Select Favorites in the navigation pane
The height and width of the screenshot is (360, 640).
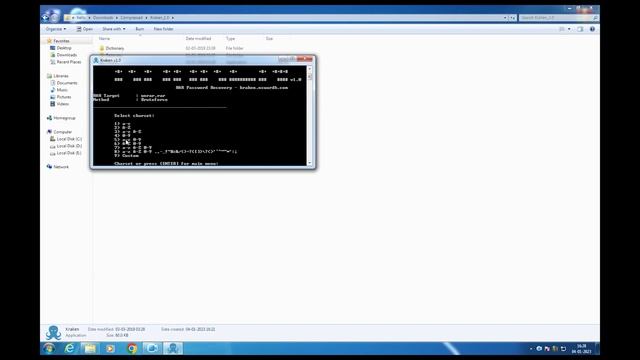(61, 41)
